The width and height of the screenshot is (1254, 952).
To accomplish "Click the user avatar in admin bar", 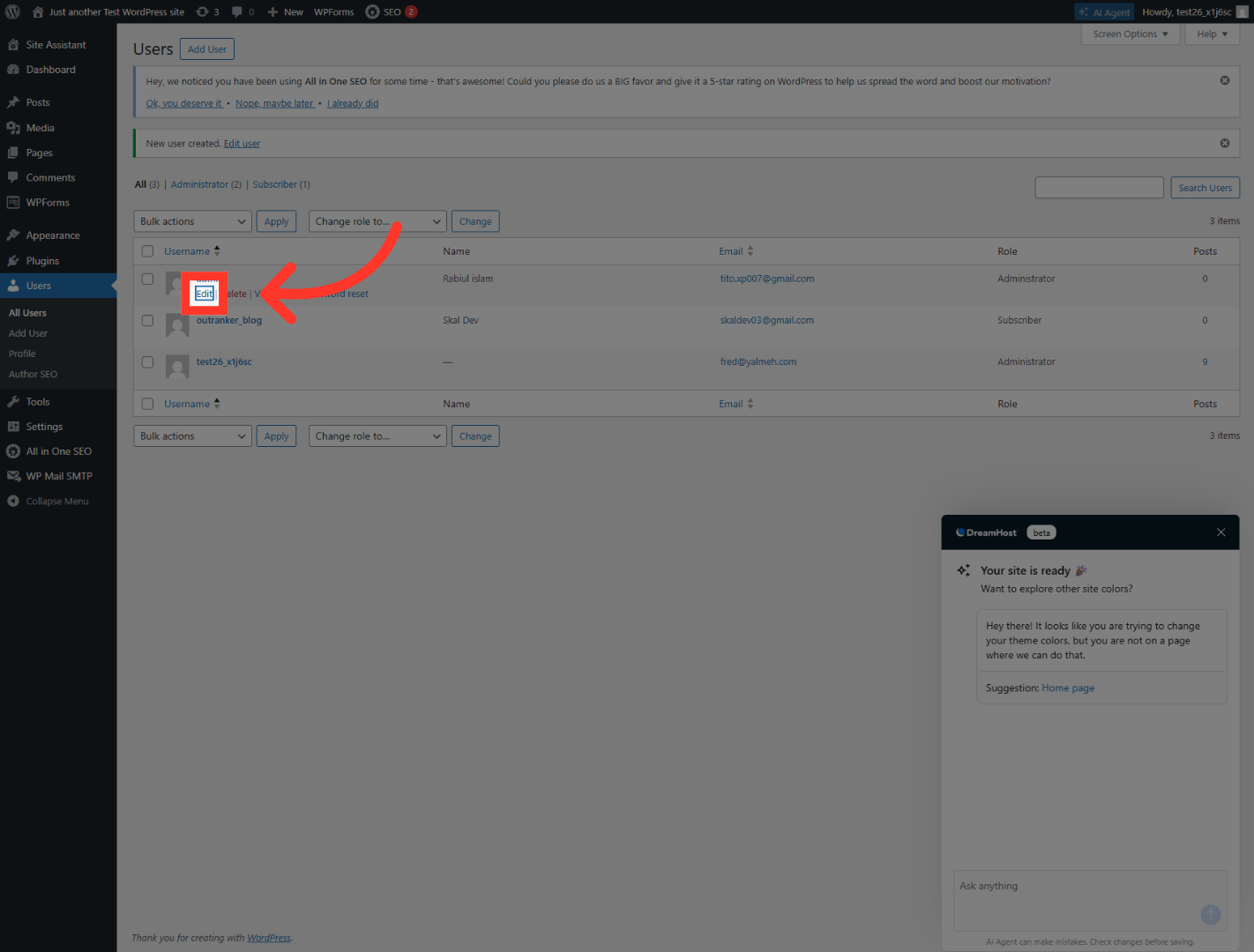I will [x=1243, y=12].
